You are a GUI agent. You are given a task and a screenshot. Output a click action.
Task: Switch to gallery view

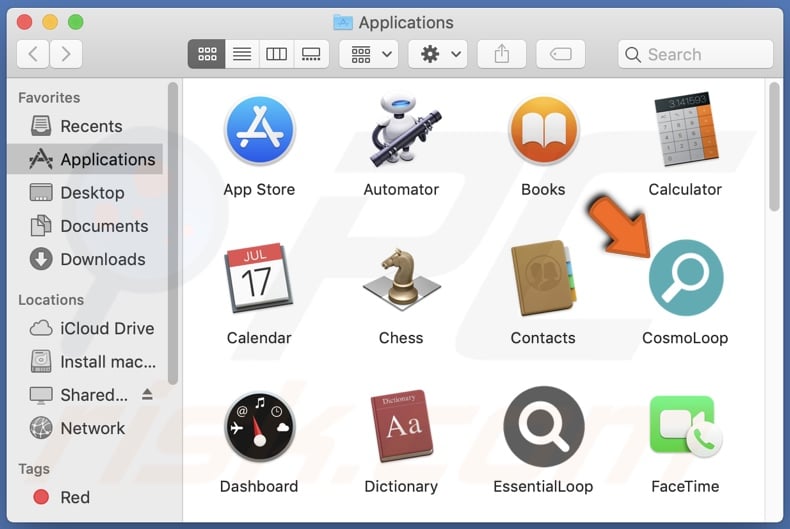(x=311, y=54)
